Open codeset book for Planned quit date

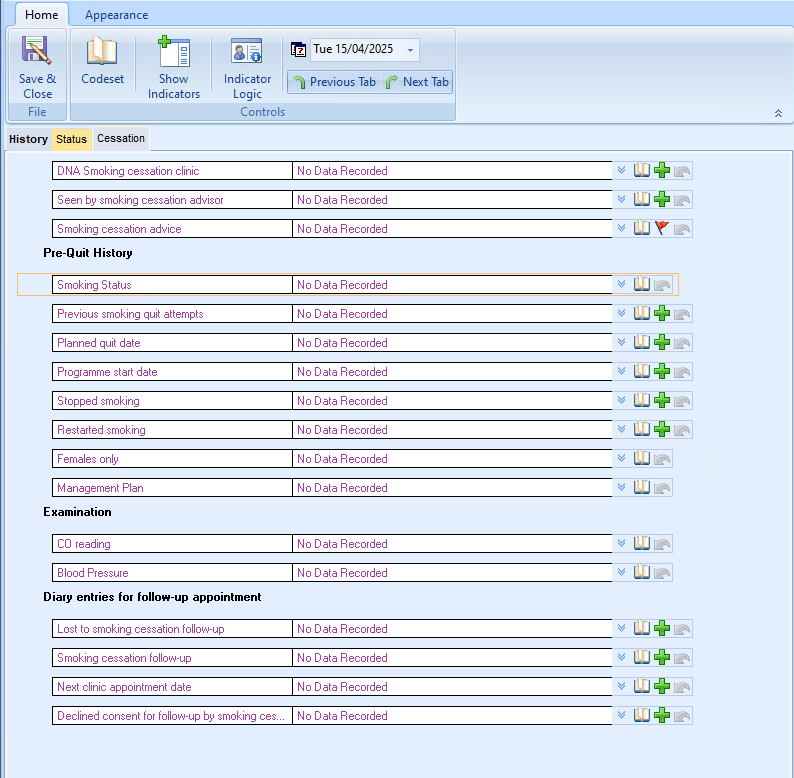click(642, 342)
